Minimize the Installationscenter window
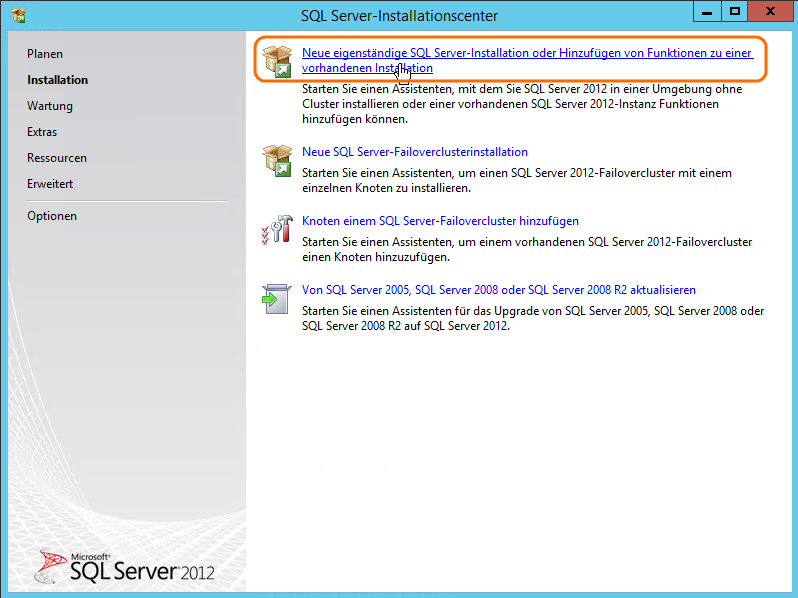This screenshot has height=598, width=798. pos(710,12)
